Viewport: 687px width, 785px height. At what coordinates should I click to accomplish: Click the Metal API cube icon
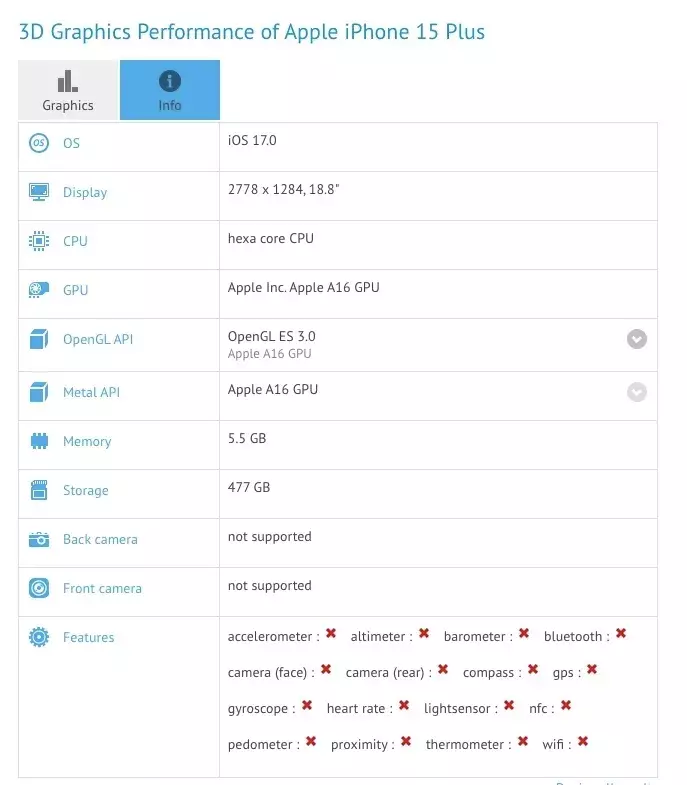click(39, 392)
